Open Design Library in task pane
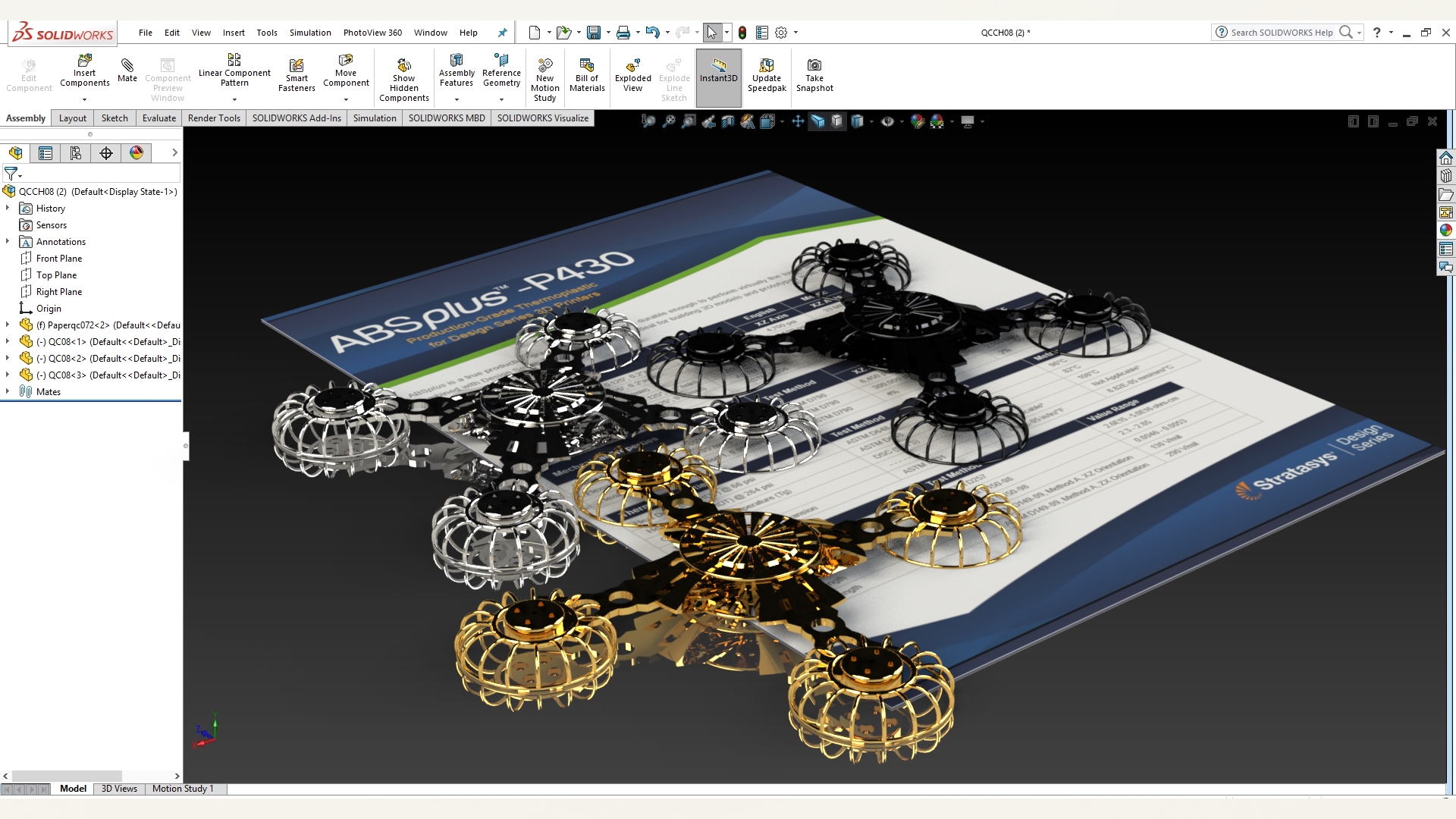The height and width of the screenshot is (819, 1456). [1446, 176]
